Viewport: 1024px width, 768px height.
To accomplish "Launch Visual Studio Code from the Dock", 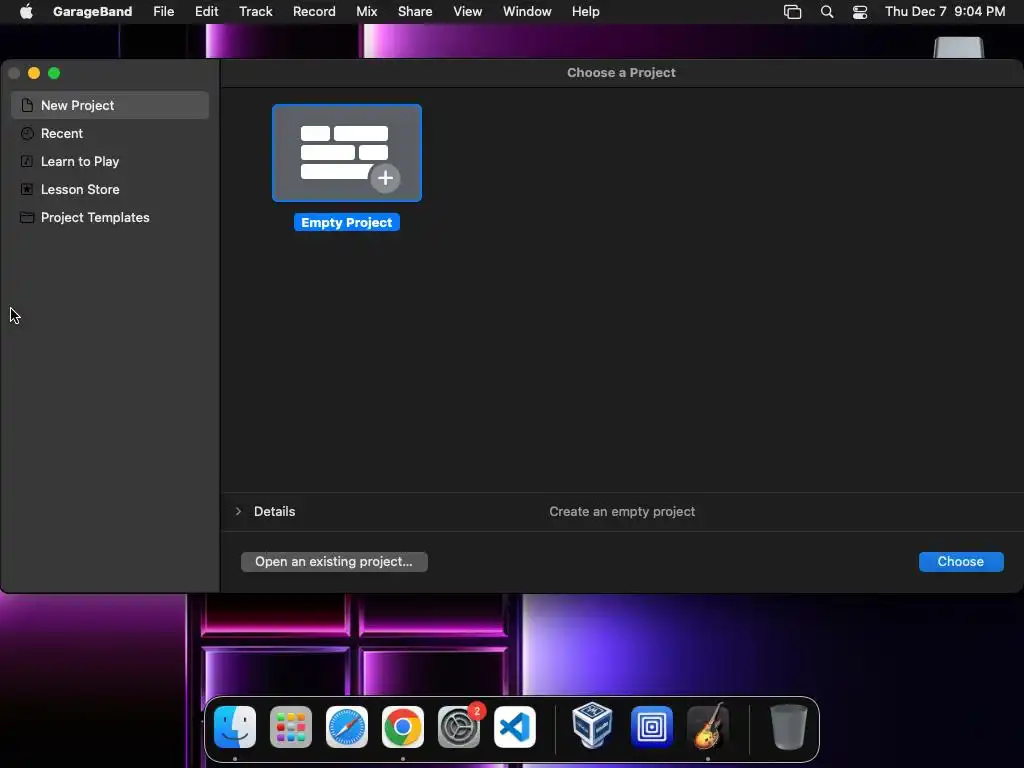I will [x=515, y=727].
